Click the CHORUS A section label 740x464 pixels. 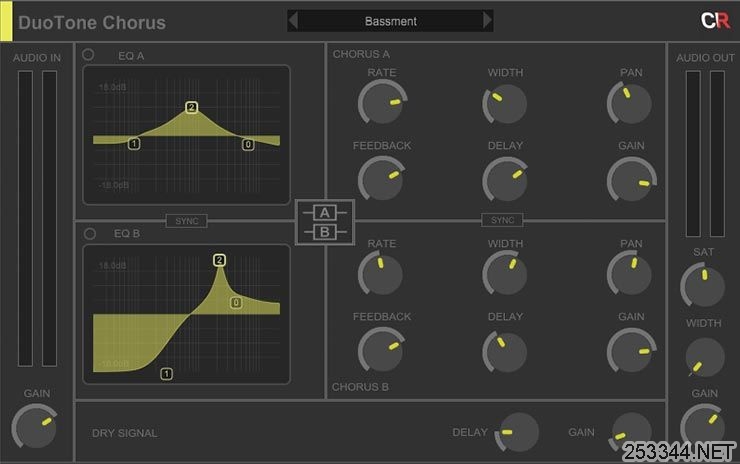click(x=361, y=54)
